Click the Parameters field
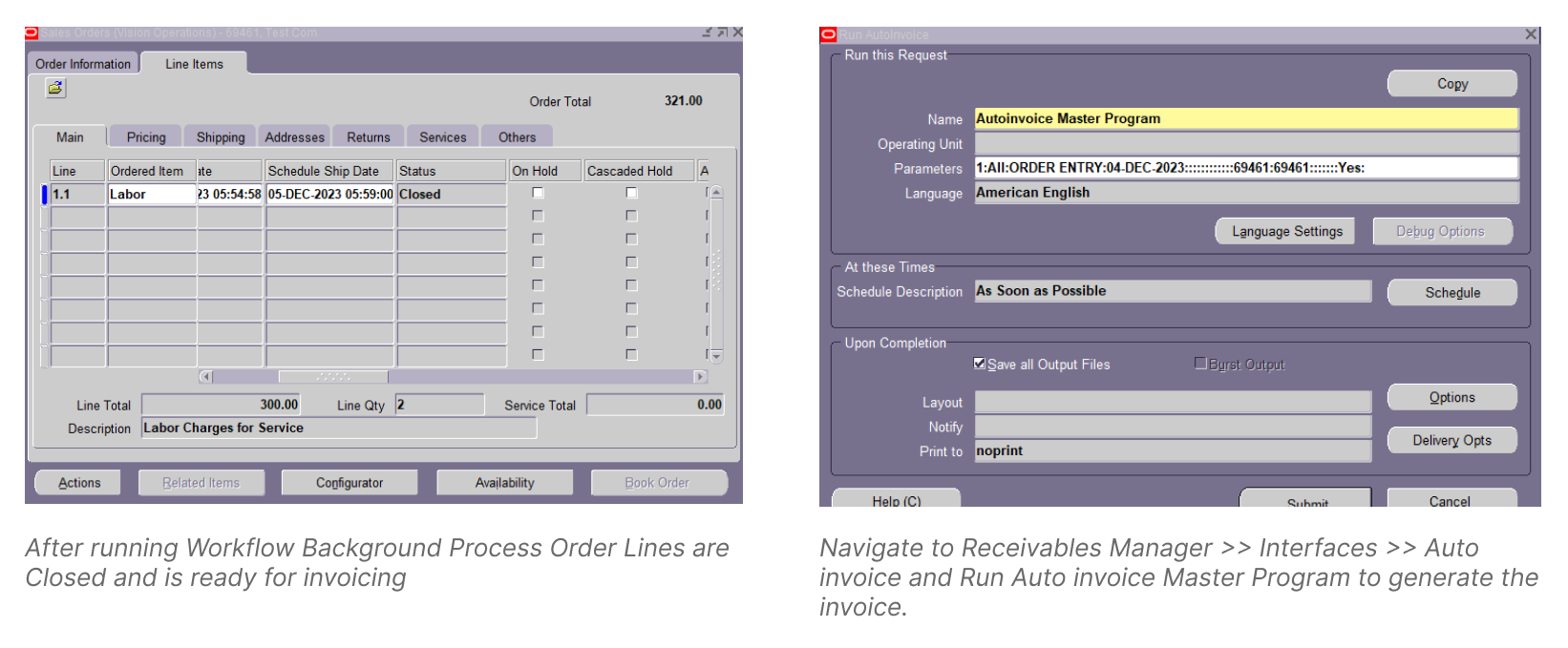 (x=1246, y=168)
